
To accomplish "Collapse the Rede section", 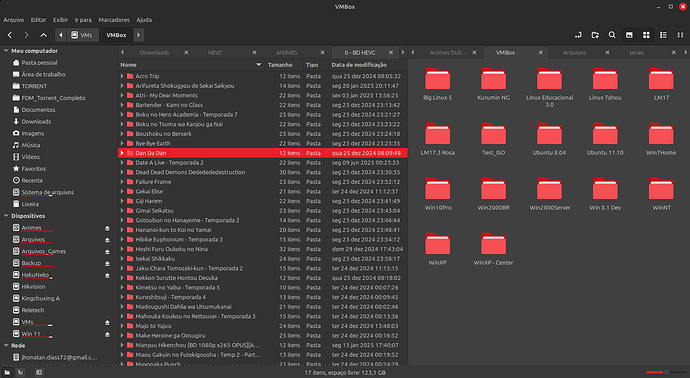I will 6,346.
